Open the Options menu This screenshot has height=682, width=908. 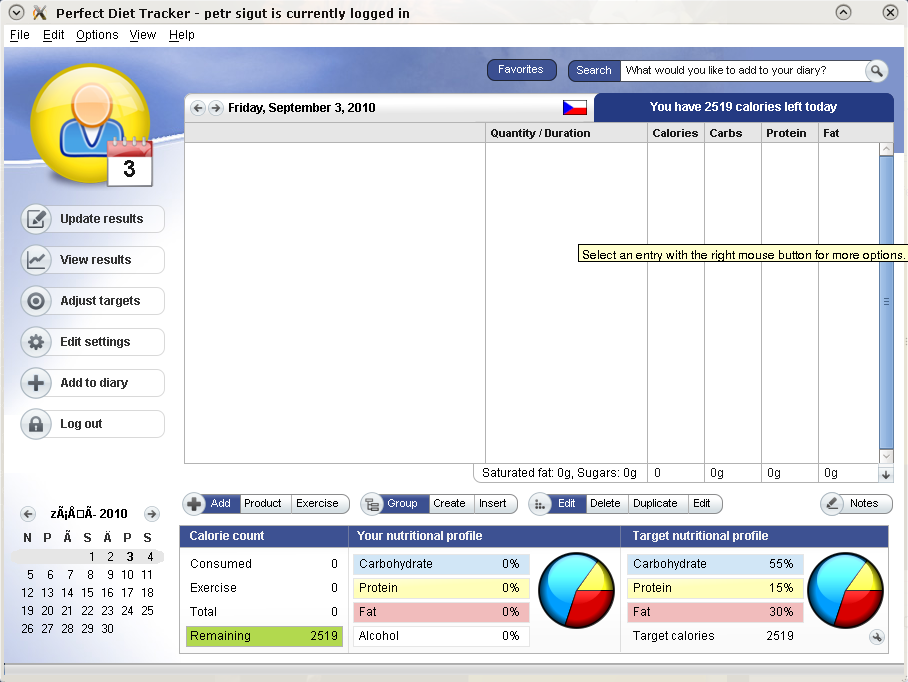click(x=97, y=35)
